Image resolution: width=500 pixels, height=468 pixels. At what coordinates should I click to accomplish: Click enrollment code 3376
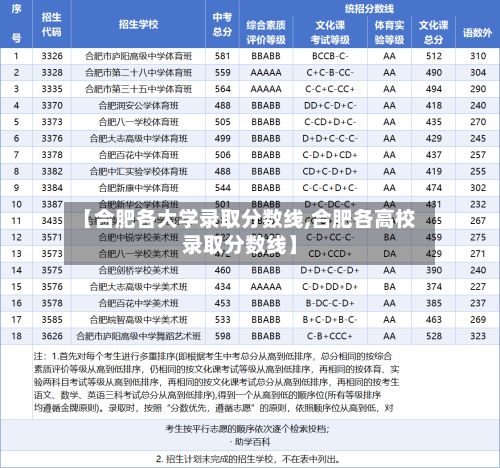point(52,138)
